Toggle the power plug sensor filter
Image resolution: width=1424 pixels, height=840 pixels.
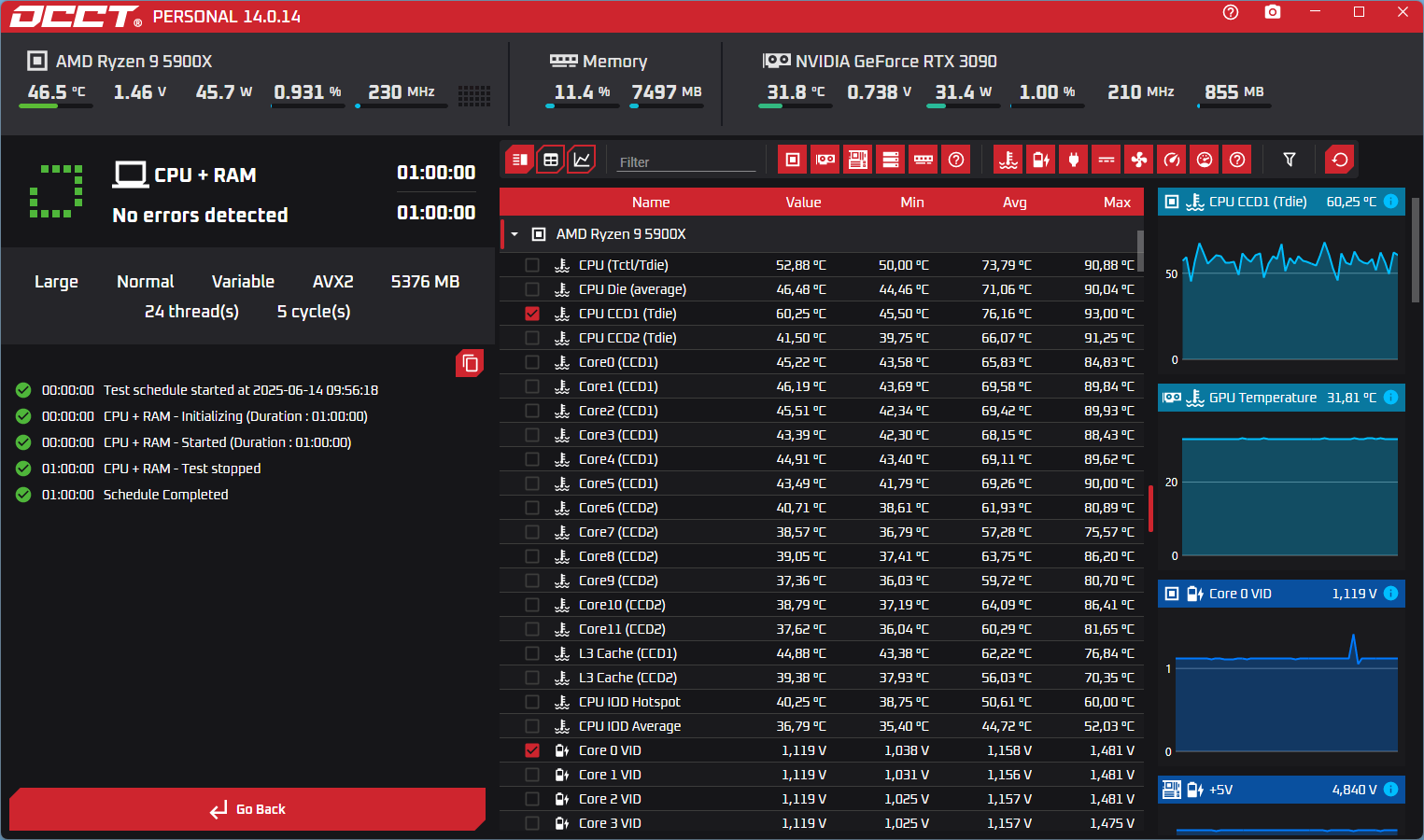click(1074, 160)
